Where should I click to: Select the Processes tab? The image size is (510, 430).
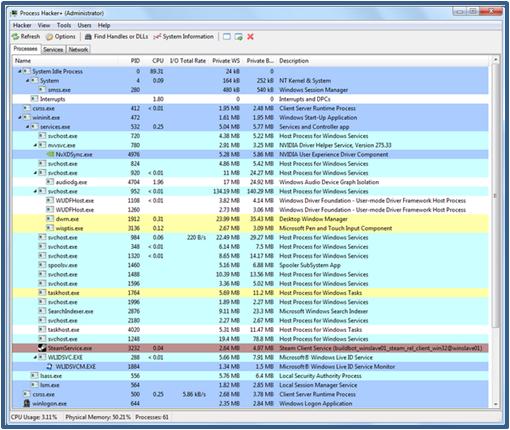26,49
